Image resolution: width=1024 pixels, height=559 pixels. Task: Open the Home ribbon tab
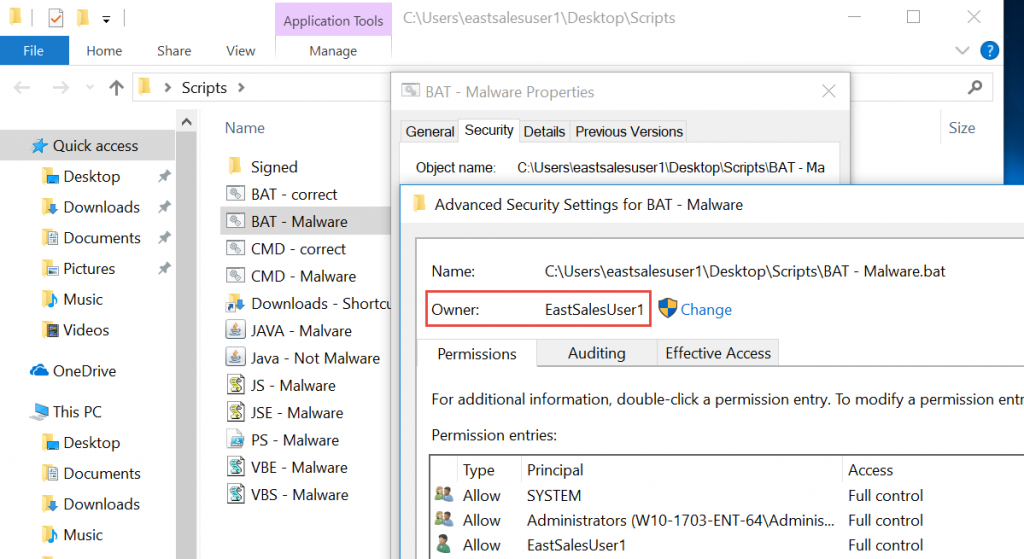pos(104,50)
